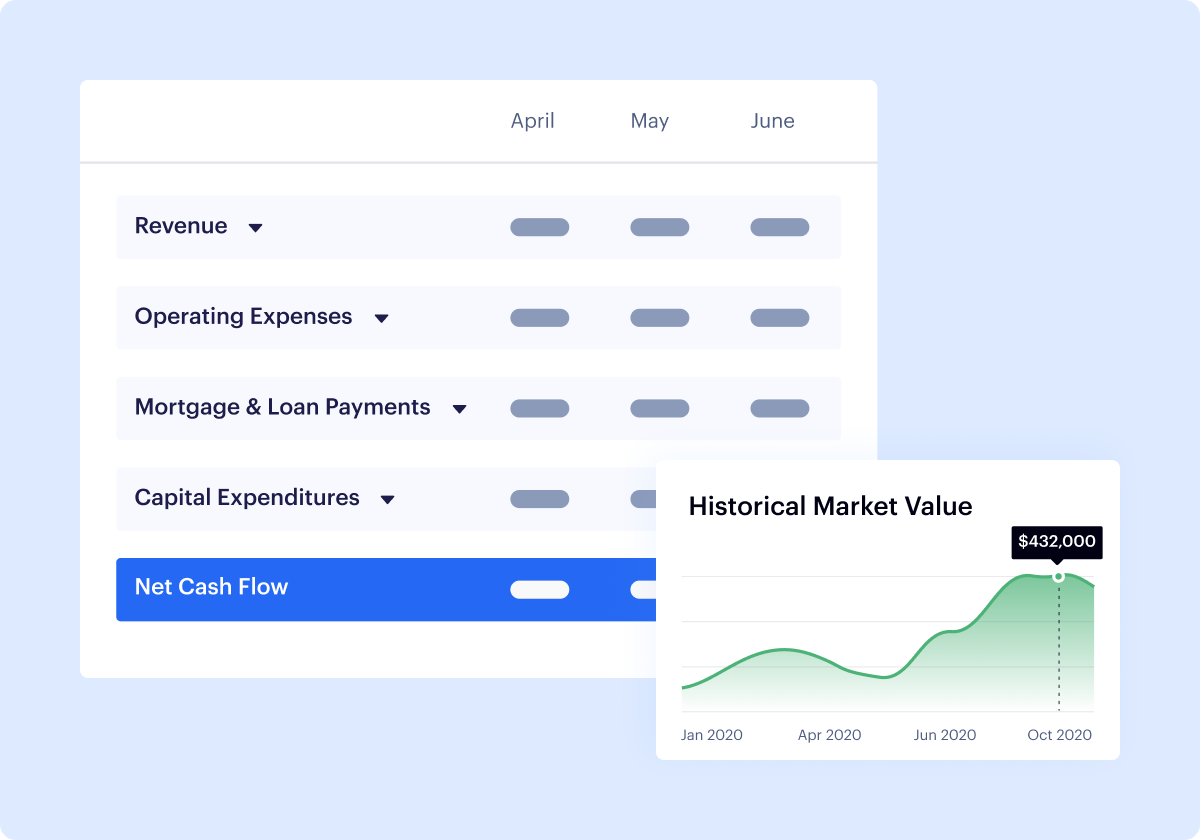Click the Historical Market Value title

pyautogui.click(x=830, y=506)
